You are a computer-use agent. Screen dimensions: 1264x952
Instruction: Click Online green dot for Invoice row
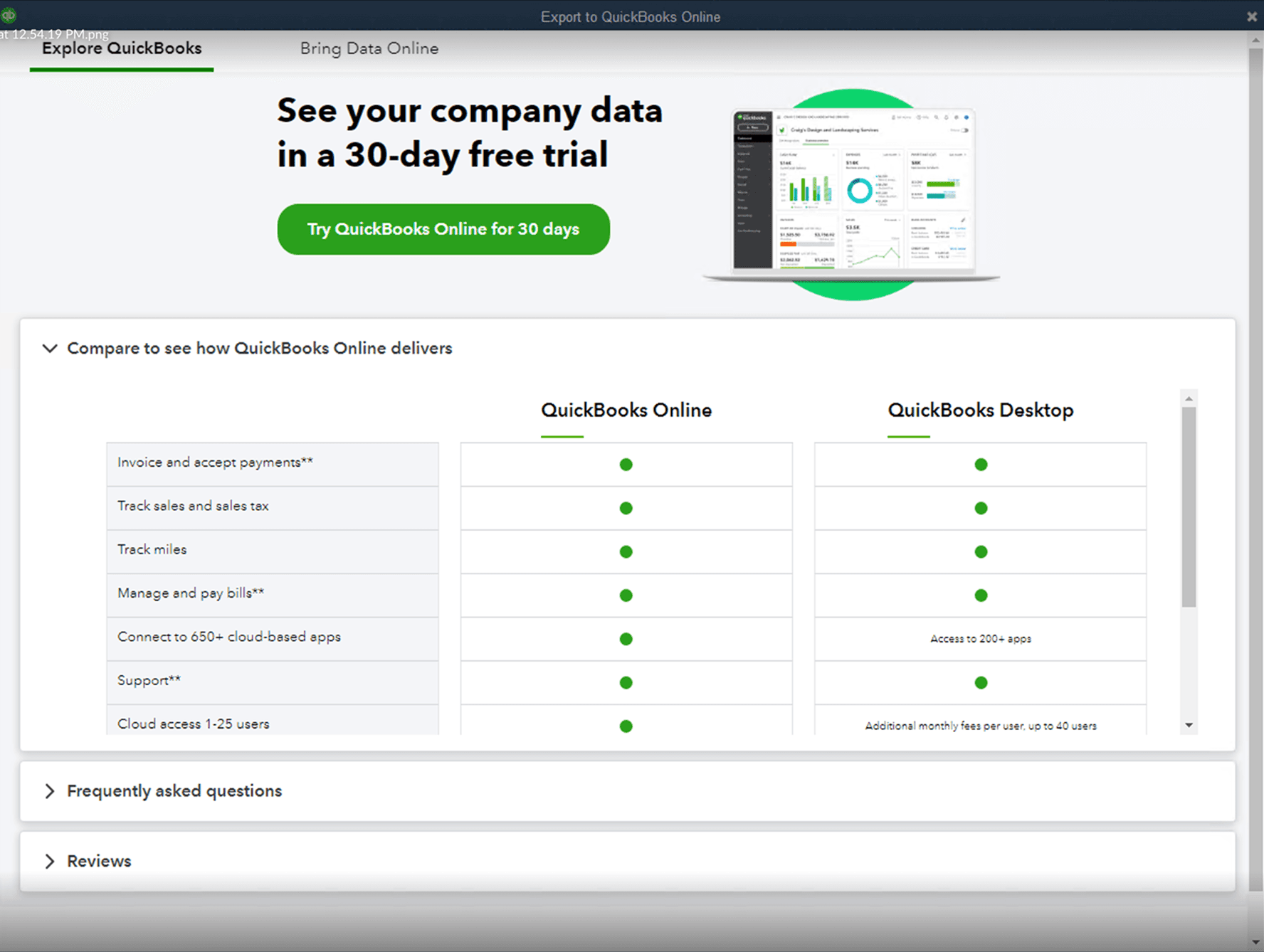coord(626,465)
